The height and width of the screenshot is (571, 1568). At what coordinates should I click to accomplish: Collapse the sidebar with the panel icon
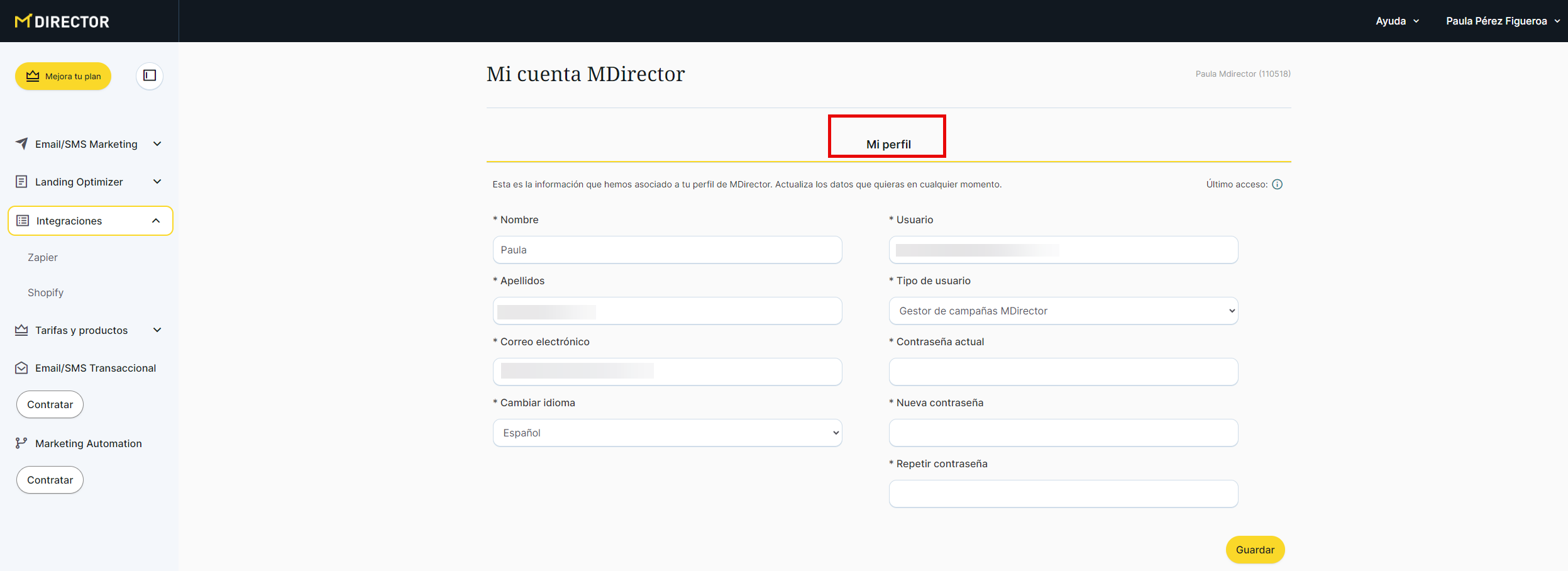point(150,75)
